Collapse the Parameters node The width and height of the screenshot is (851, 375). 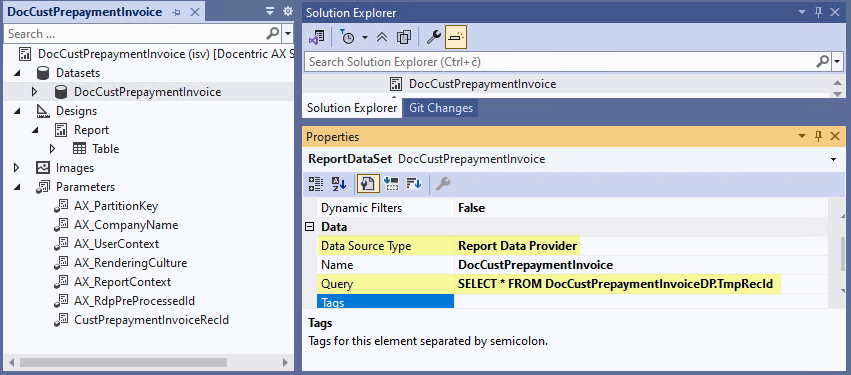tap(17, 187)
